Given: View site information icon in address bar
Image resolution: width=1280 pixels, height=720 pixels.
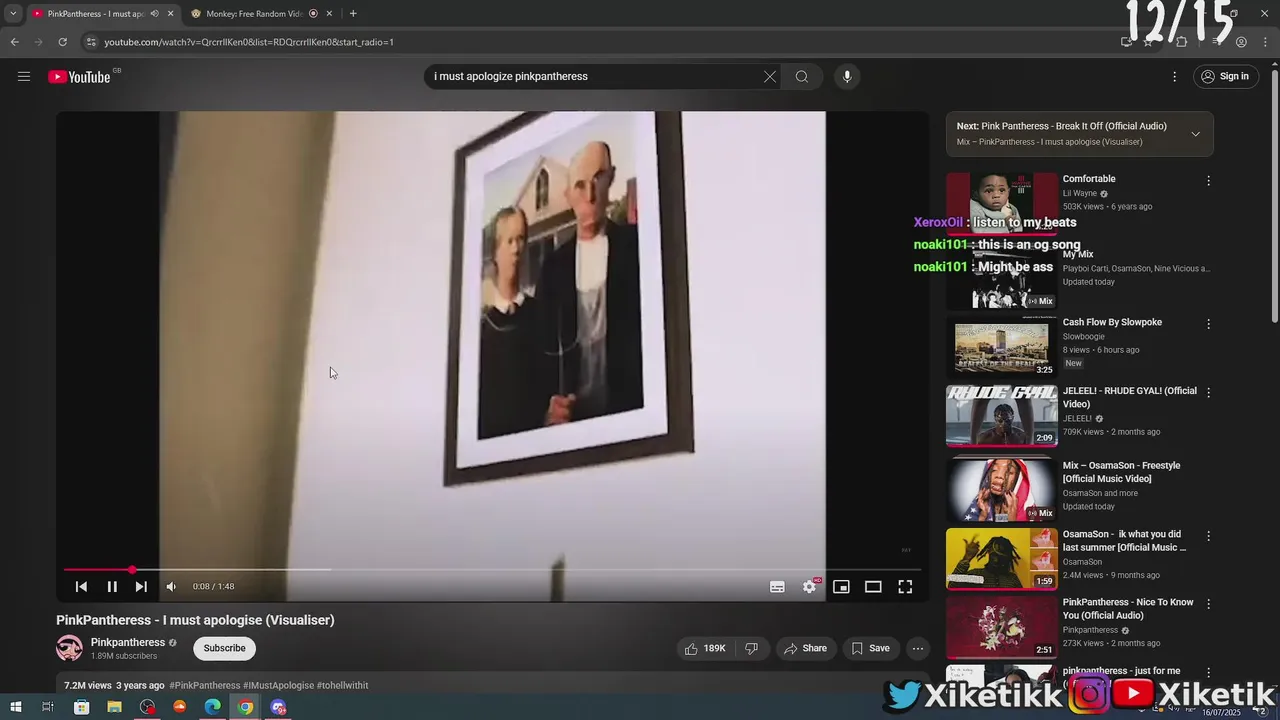Looking at the screenshot, I should (91, 42).
